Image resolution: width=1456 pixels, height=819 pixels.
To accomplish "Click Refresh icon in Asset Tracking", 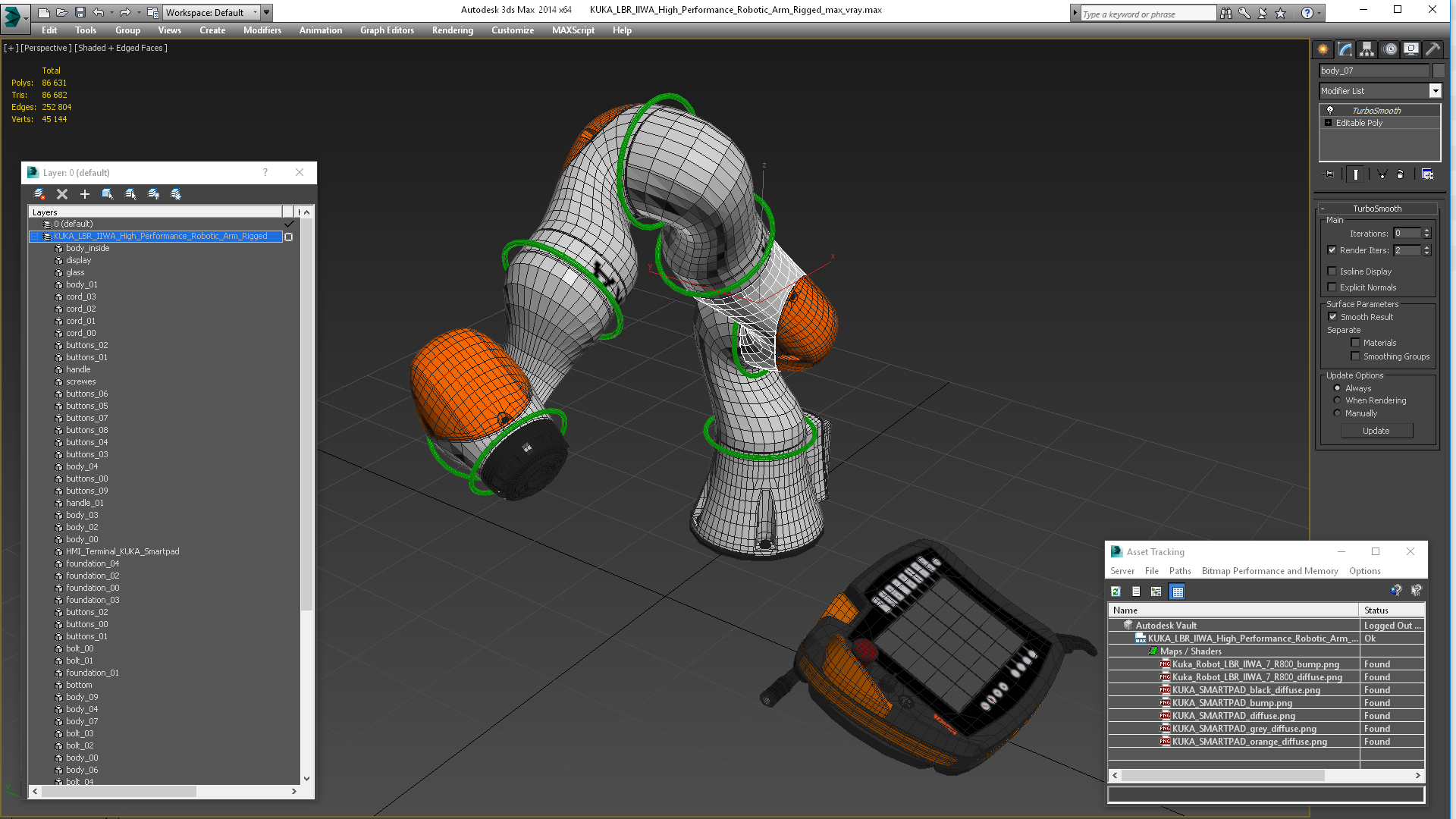I will click(1116, 591).
